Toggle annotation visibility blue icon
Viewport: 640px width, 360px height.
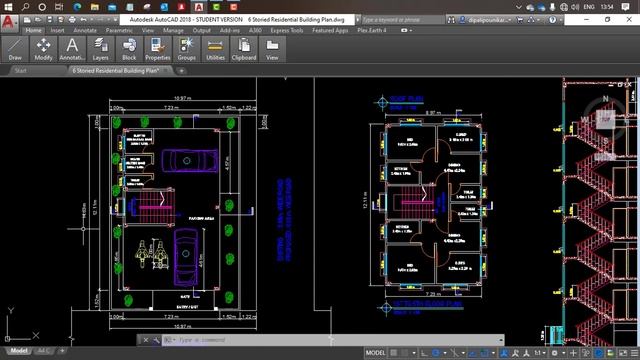504,353
